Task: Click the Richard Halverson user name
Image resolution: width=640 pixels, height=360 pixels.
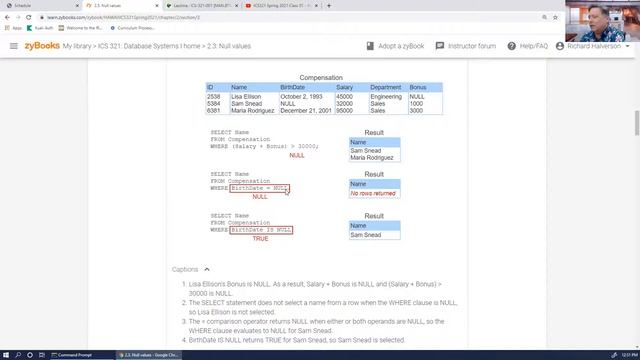Action: pos(594,46)
